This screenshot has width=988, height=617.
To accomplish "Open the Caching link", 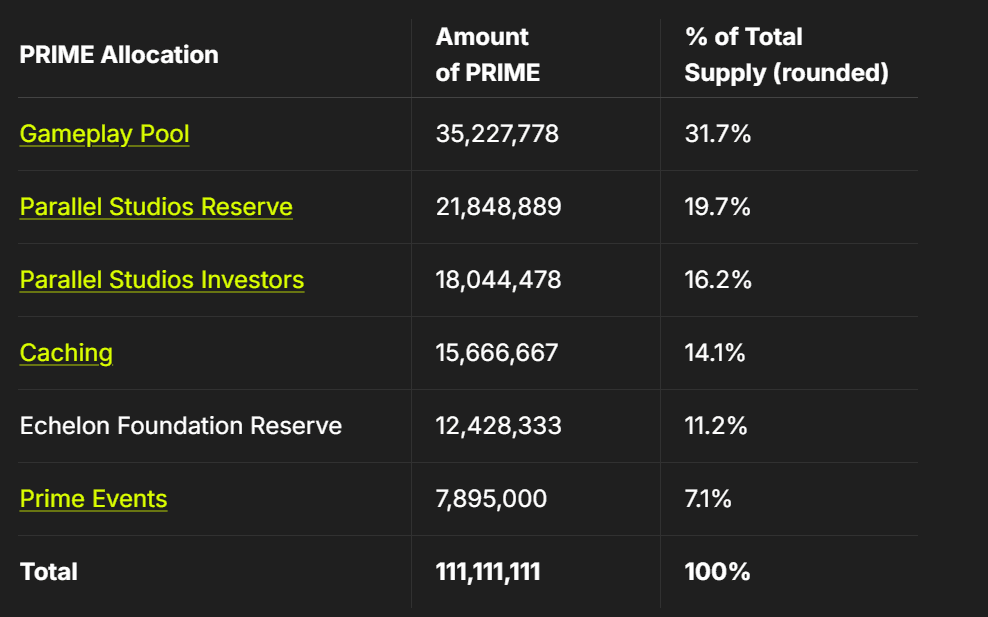I will pos(66,353).
